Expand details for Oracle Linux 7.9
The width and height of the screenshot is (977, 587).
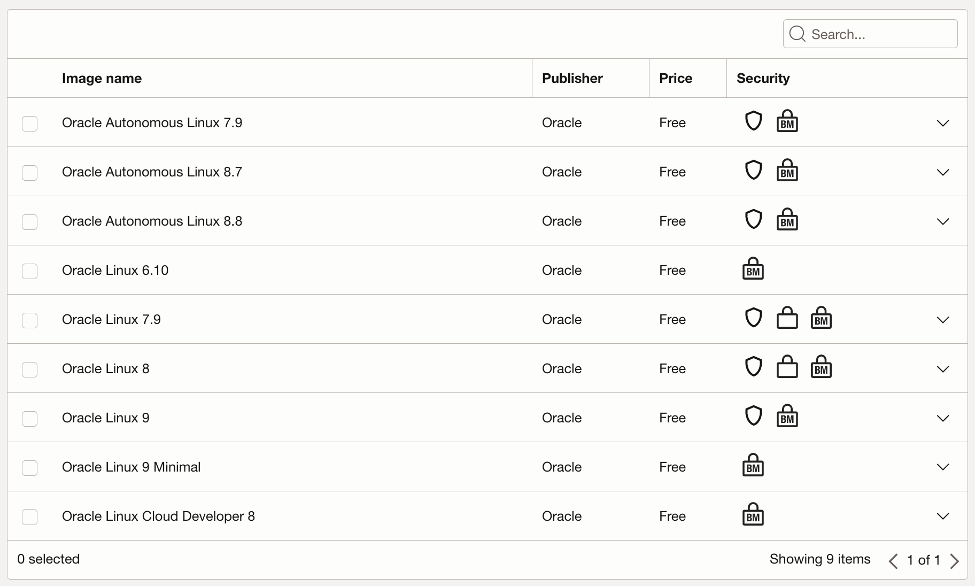[942, 320]
